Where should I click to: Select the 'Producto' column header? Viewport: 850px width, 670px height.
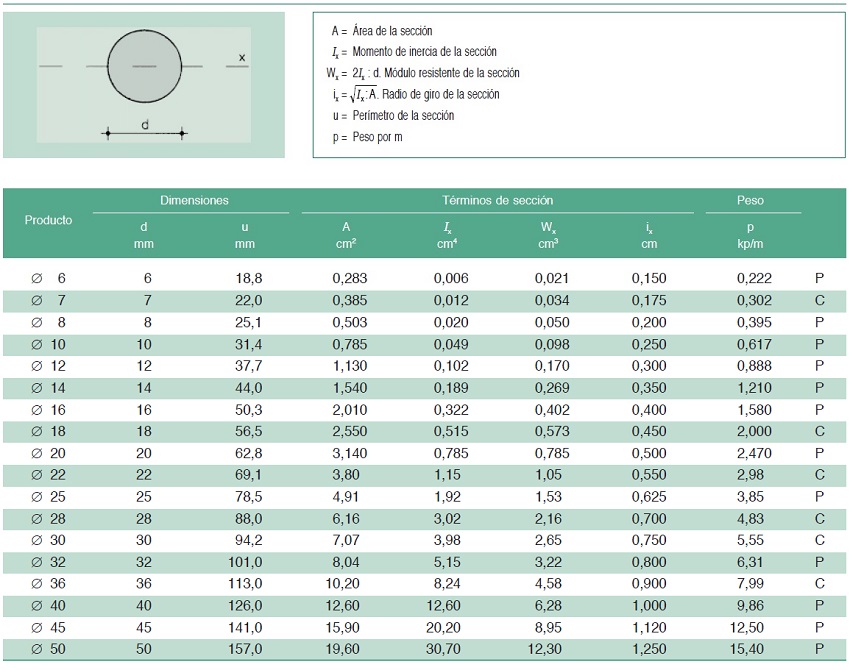[48, 220]
